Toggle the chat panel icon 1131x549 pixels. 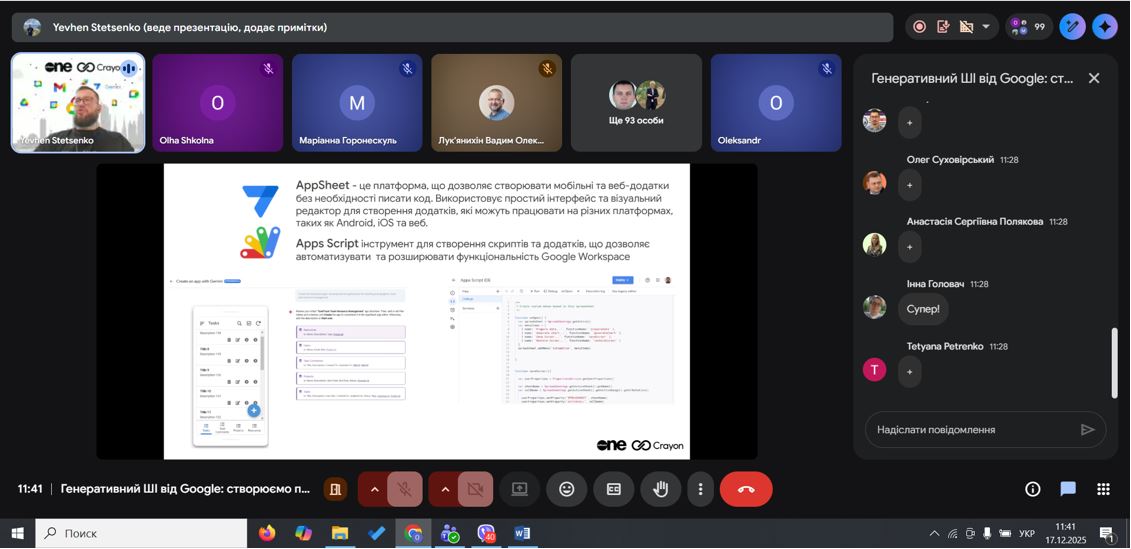[1068, 489]
